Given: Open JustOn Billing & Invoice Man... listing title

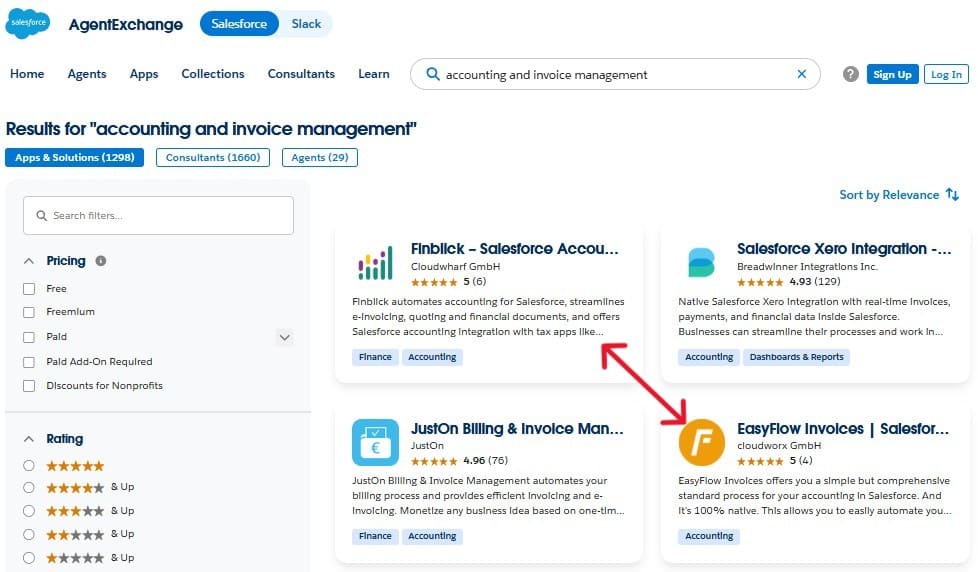Looking at the screenshot, I should tap(516, 429).
